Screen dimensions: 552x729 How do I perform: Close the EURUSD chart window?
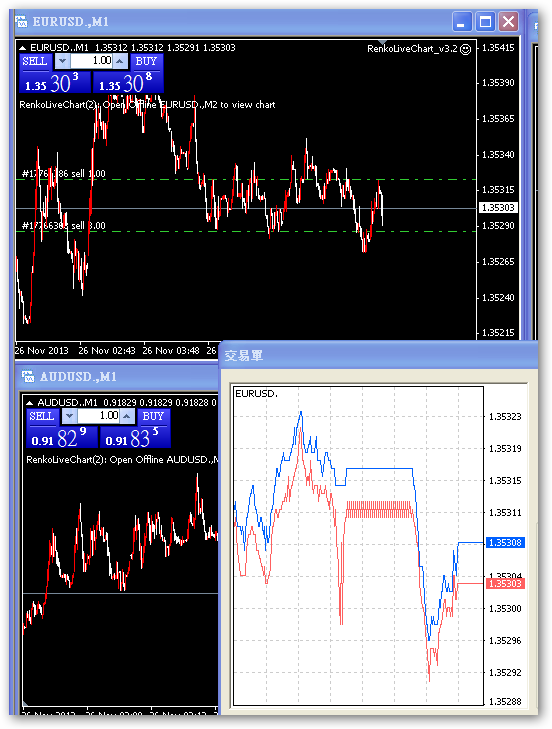[509, 22]
